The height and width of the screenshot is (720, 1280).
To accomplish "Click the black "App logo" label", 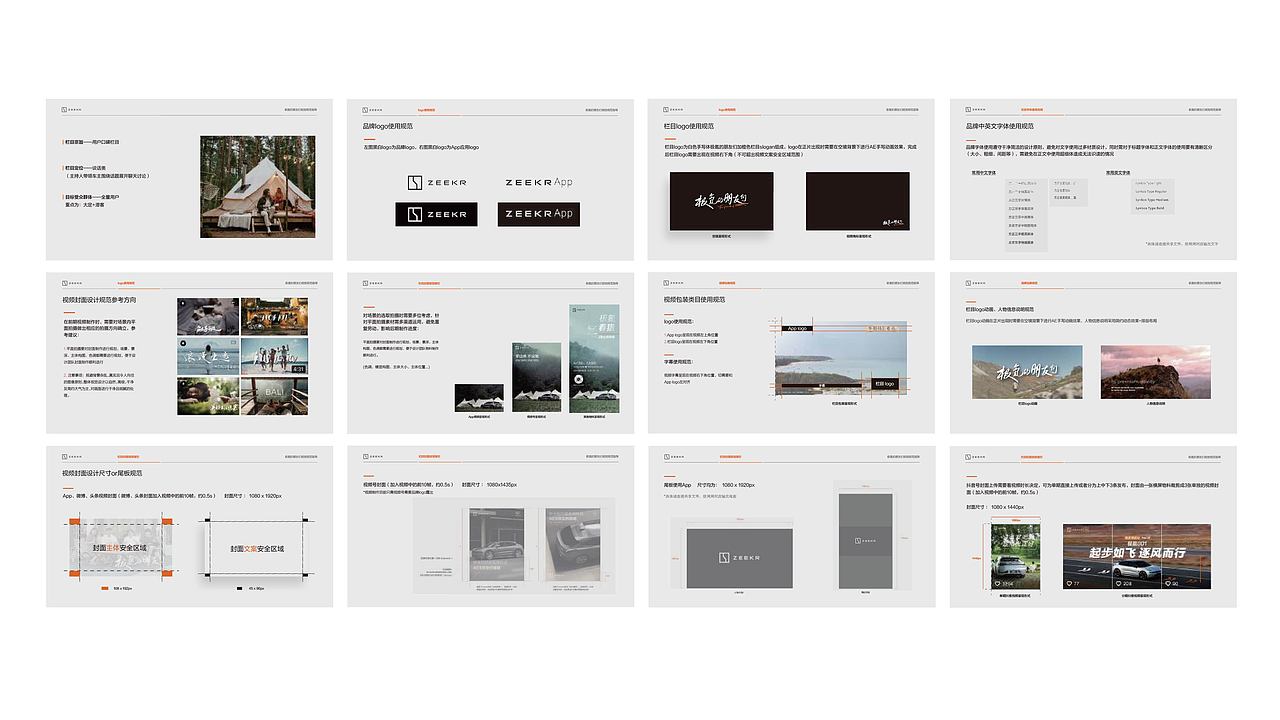I will (x=797, y=328).
